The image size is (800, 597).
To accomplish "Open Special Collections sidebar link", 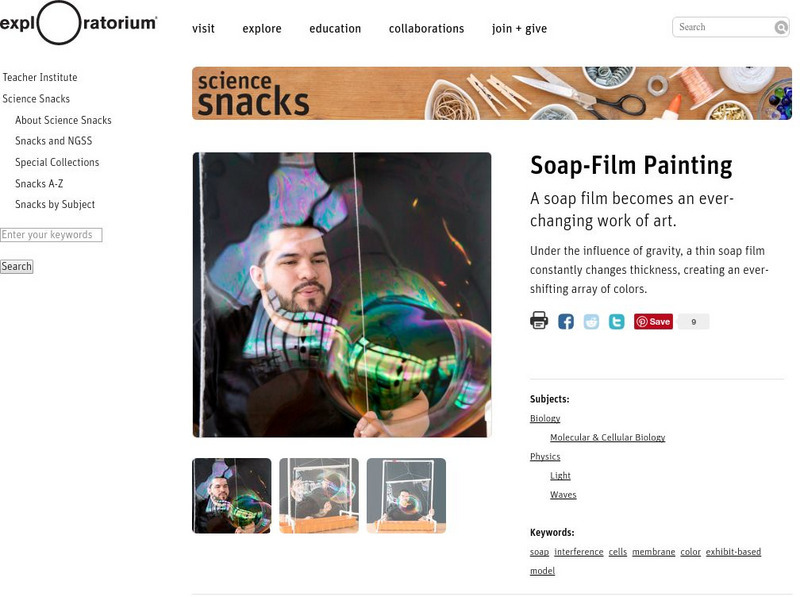I will pyautogui.click(x=57, y=162).
